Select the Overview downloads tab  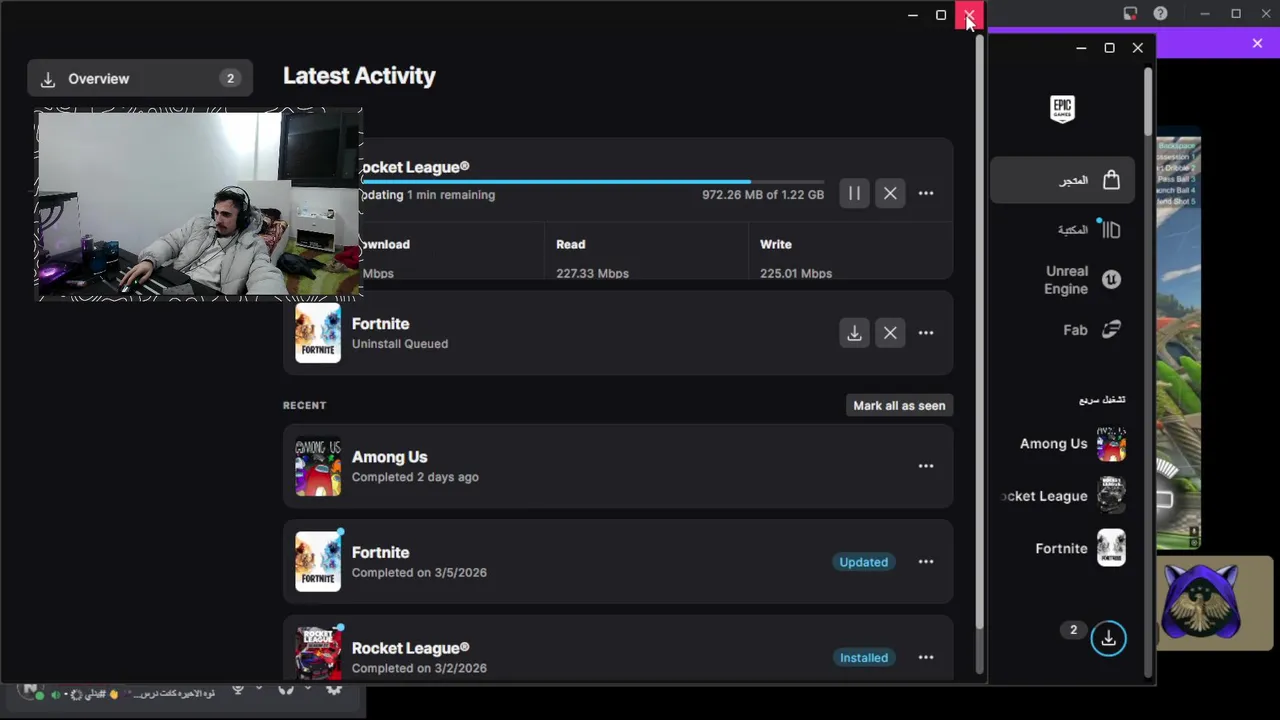140,79
